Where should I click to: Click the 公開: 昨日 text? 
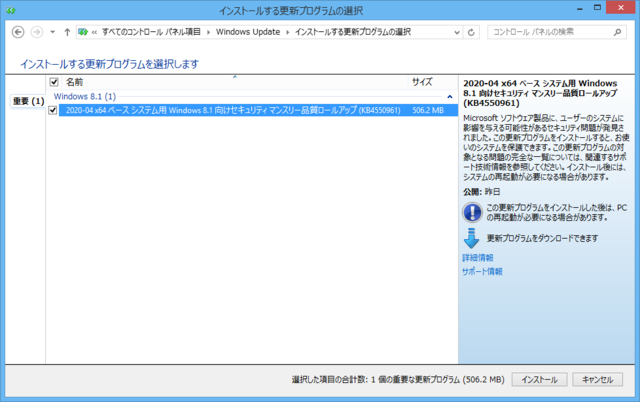482,192
